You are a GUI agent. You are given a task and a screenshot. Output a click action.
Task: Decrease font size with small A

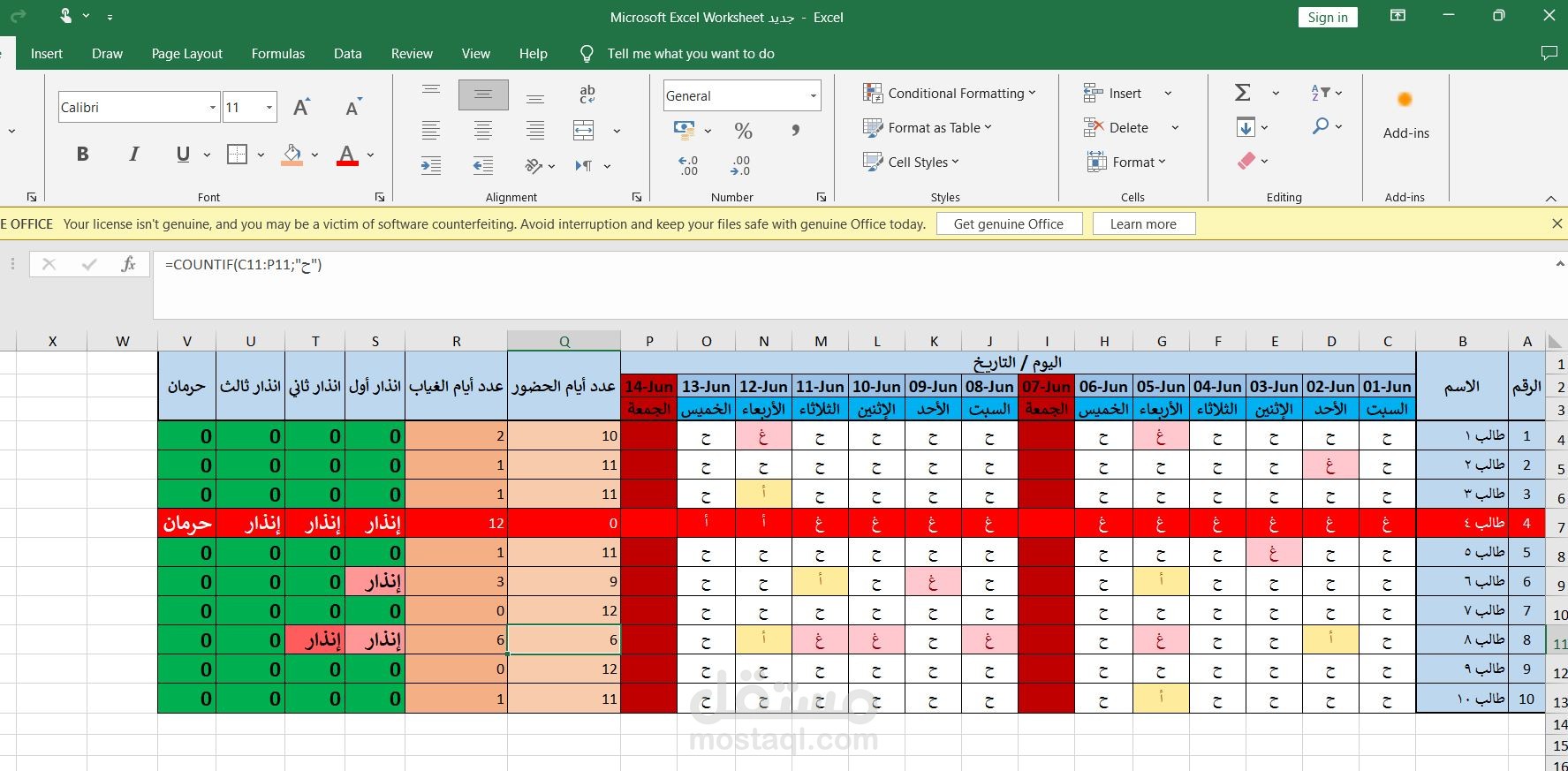tap(353, 108)
